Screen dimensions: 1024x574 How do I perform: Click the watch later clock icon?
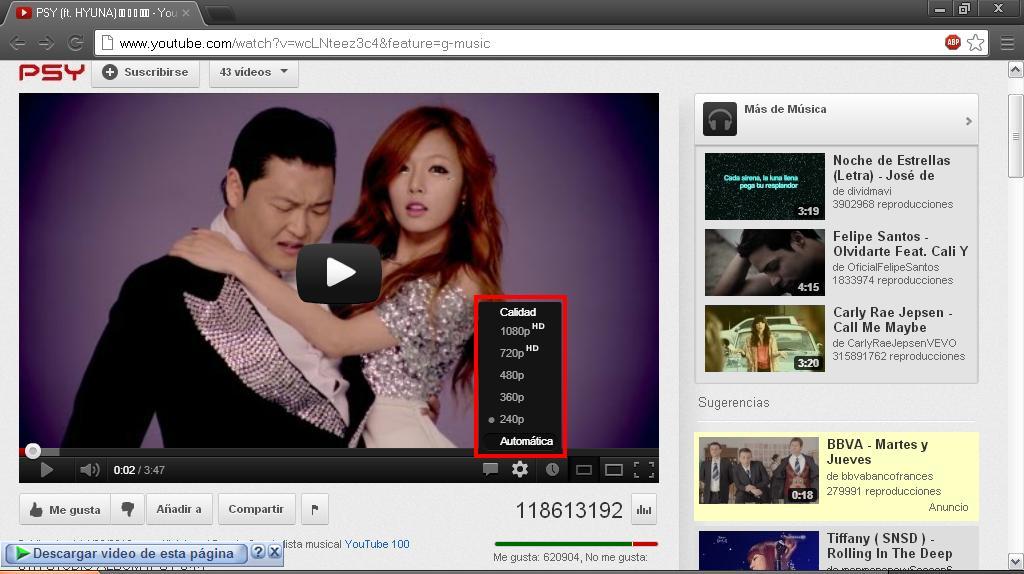(x=552, y=470)
